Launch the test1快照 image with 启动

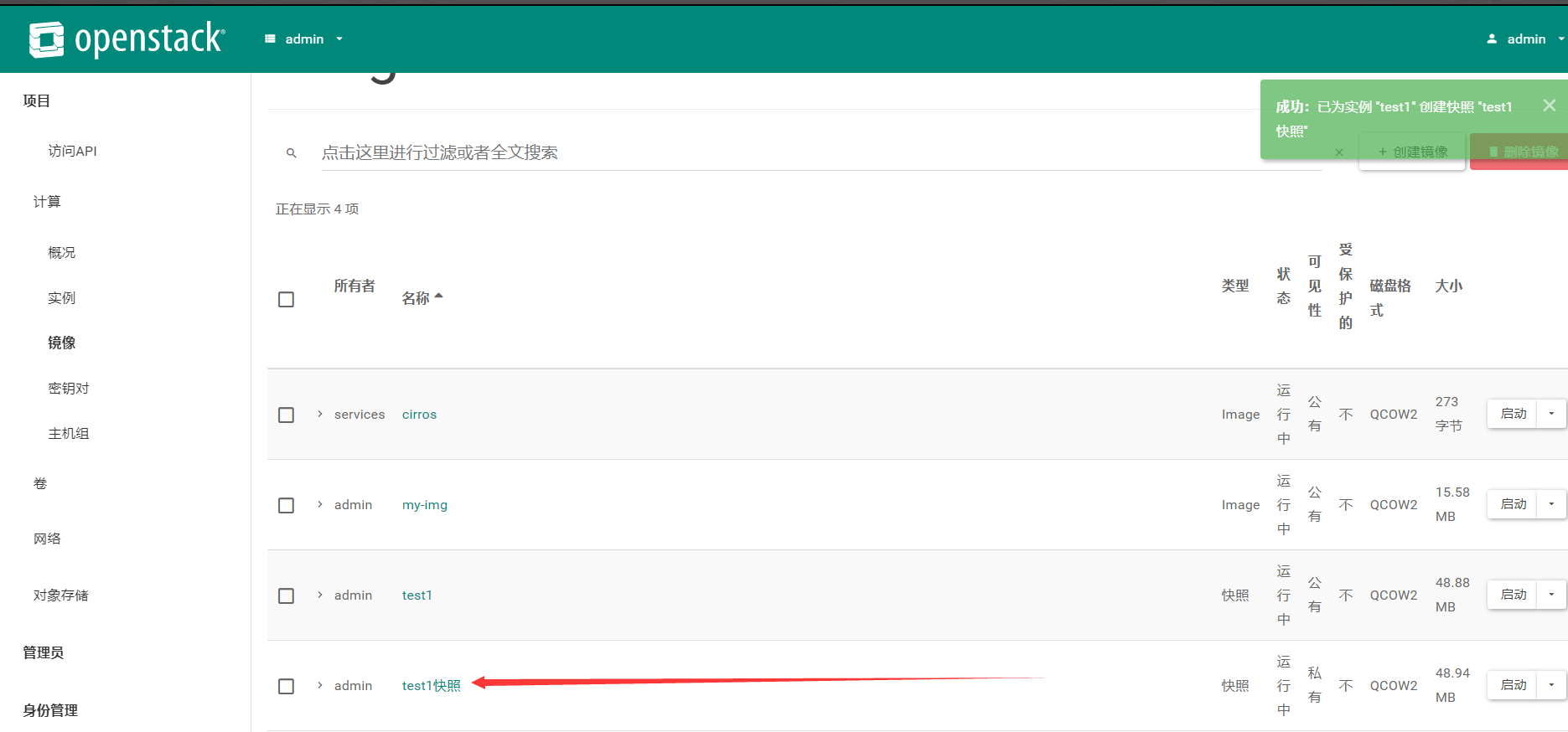point(1513,685)
